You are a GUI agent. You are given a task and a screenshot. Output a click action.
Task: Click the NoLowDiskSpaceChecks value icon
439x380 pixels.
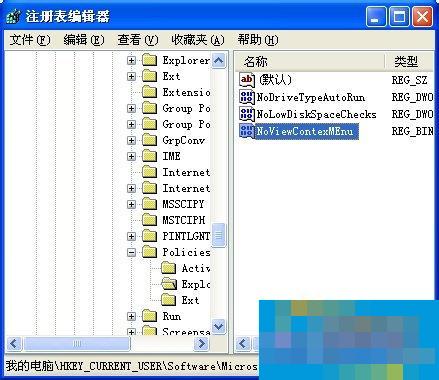point(247,114)
